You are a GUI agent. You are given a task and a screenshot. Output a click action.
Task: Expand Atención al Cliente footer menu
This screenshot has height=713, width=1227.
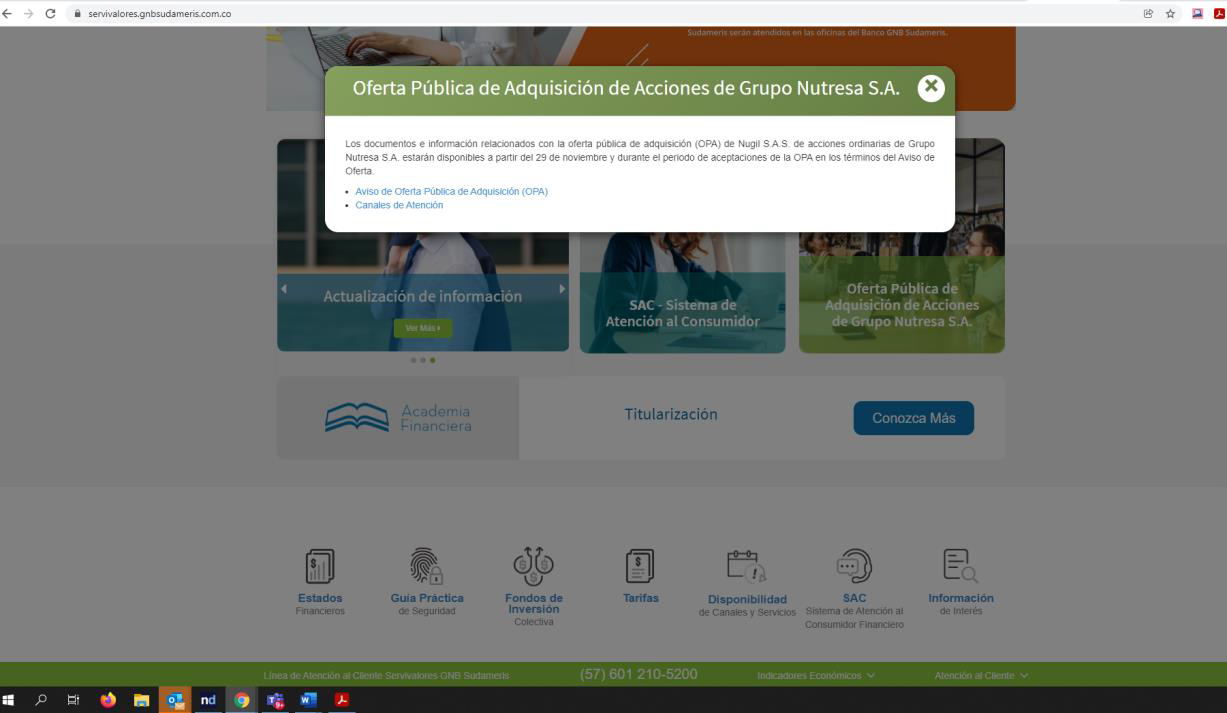pos(981,676)
